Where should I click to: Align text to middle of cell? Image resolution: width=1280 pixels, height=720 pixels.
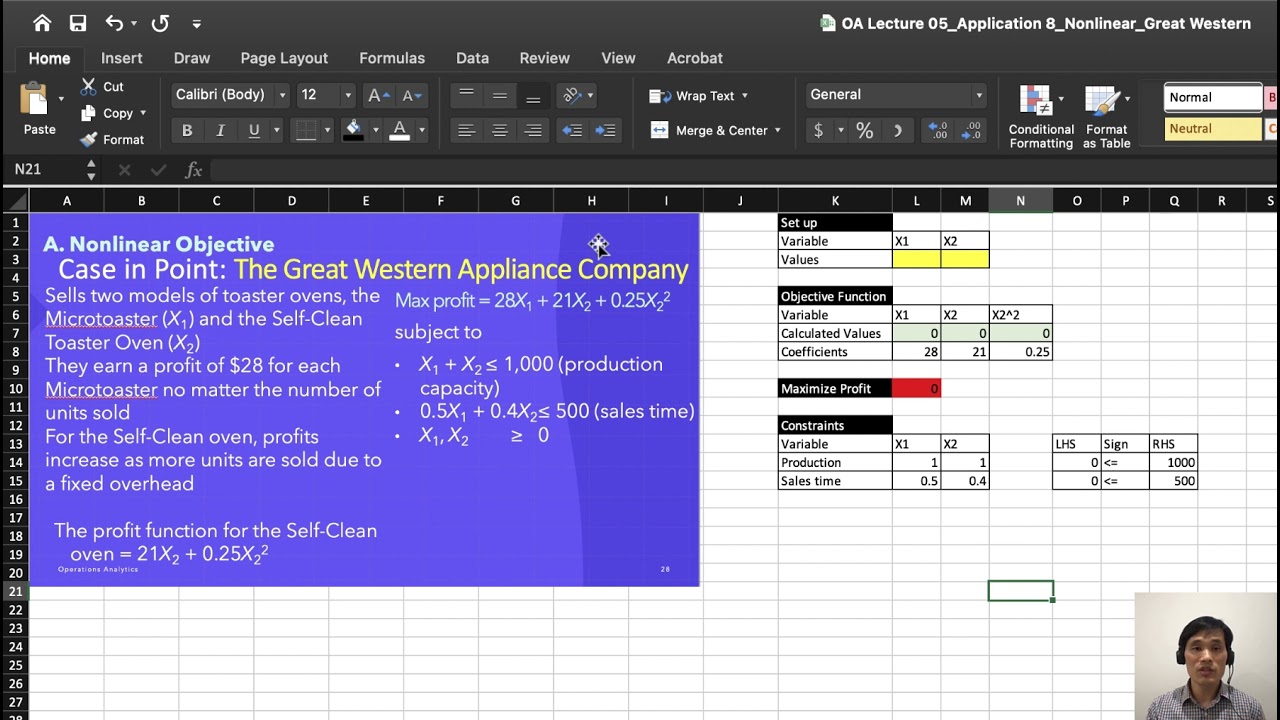click(x=500, y=96)
